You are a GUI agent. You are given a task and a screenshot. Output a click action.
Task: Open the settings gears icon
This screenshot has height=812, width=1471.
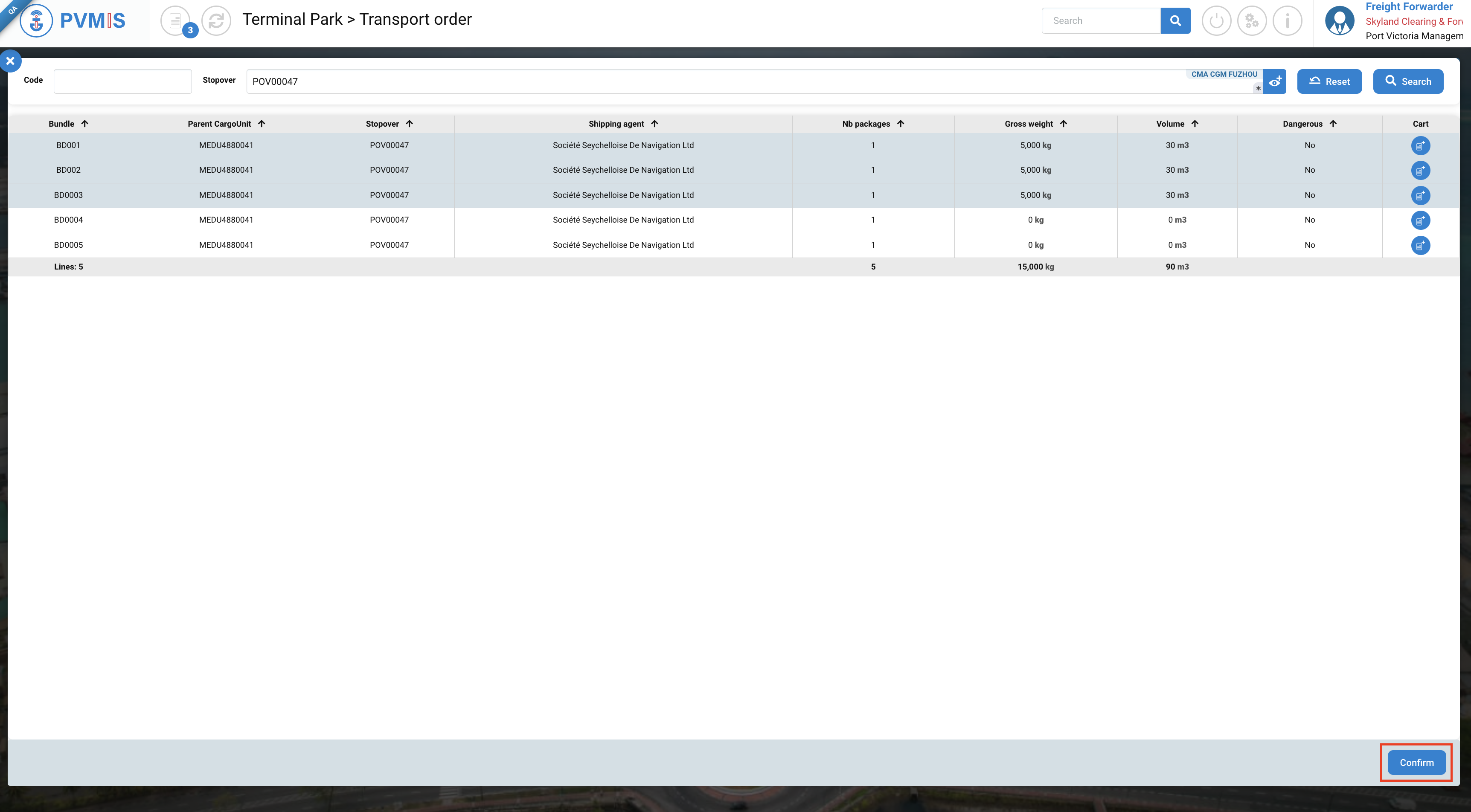coord(1252,21)
